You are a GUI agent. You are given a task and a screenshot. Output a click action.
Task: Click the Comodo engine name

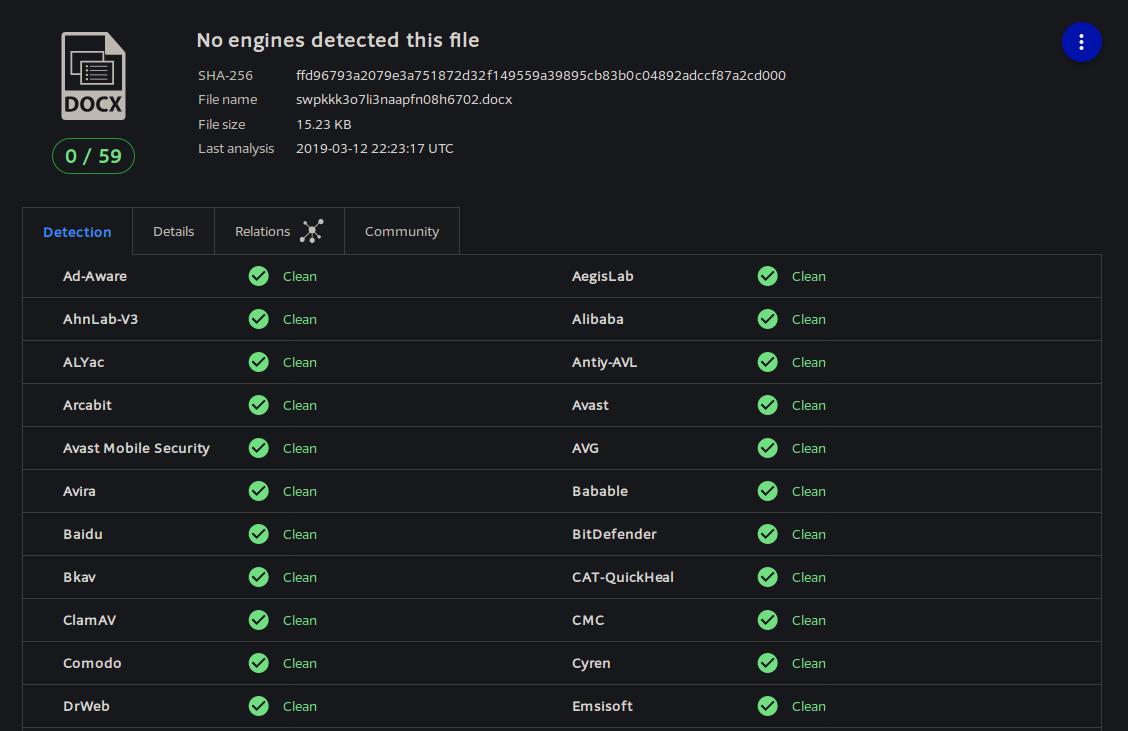coord(92,663)
